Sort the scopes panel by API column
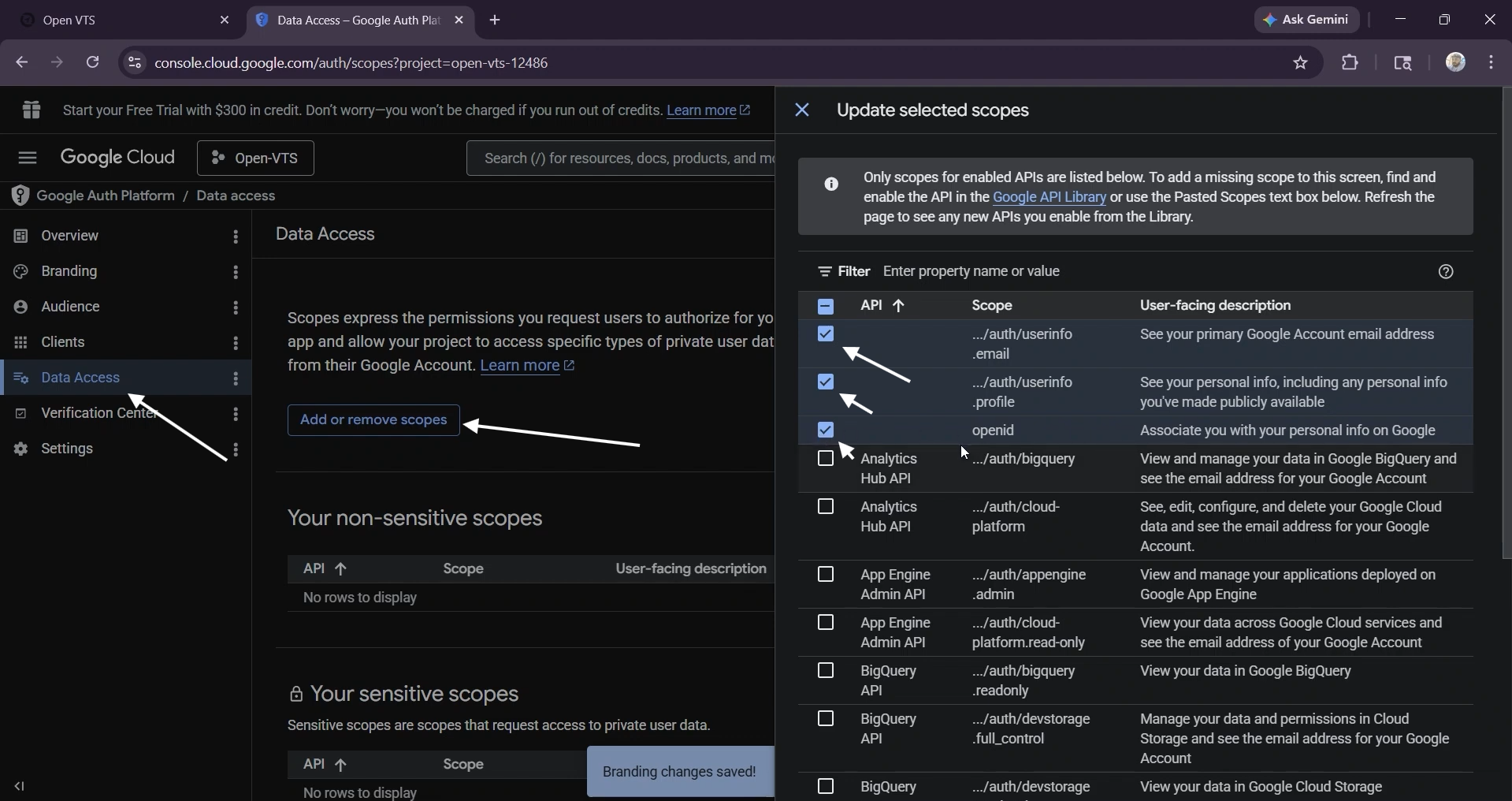This screenshot has width=1512, height=801. click(x=882, y=306)
